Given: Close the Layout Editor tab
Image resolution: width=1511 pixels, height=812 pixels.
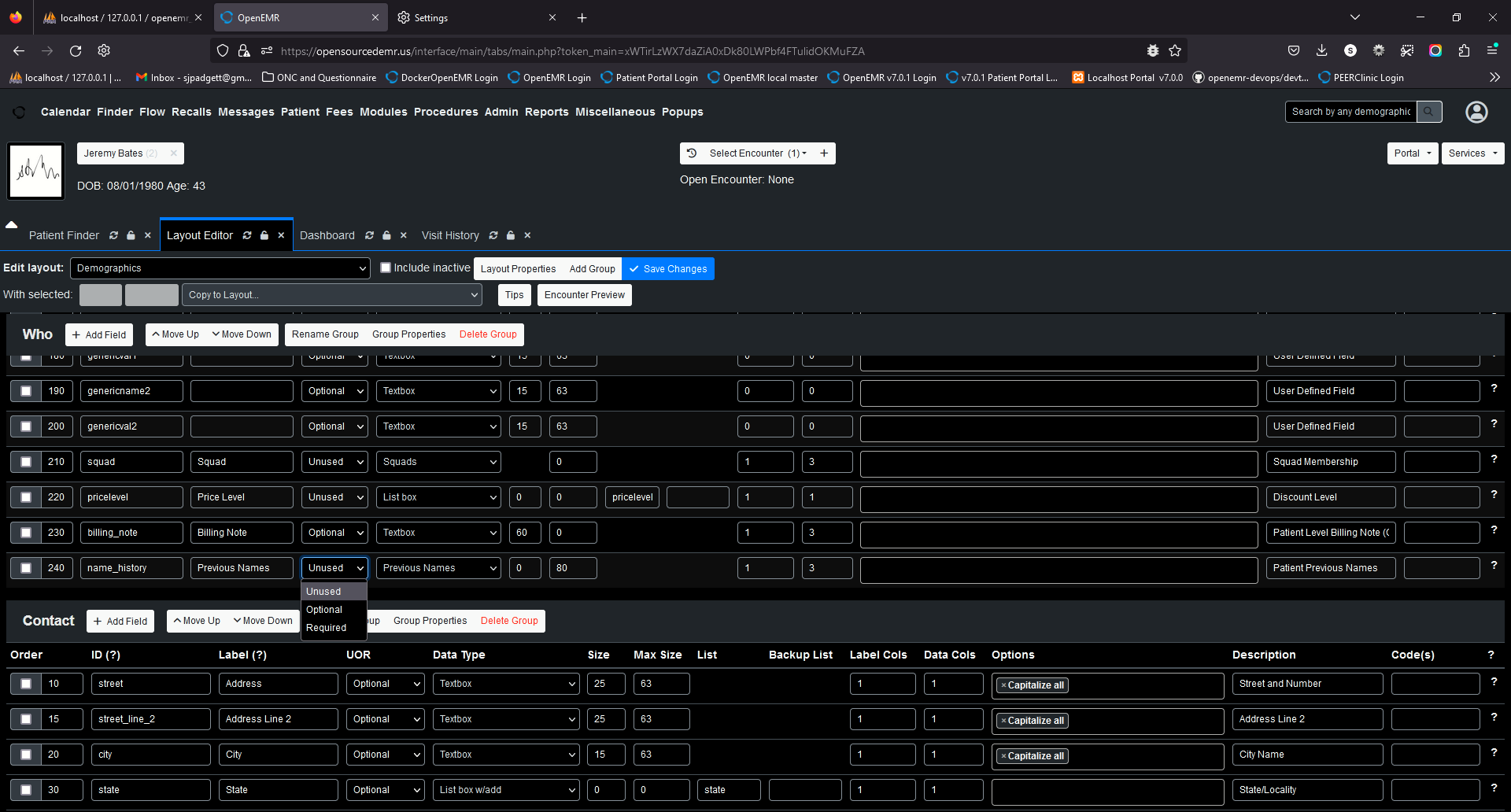Looking at the screenshot, I should pos(281,235).
